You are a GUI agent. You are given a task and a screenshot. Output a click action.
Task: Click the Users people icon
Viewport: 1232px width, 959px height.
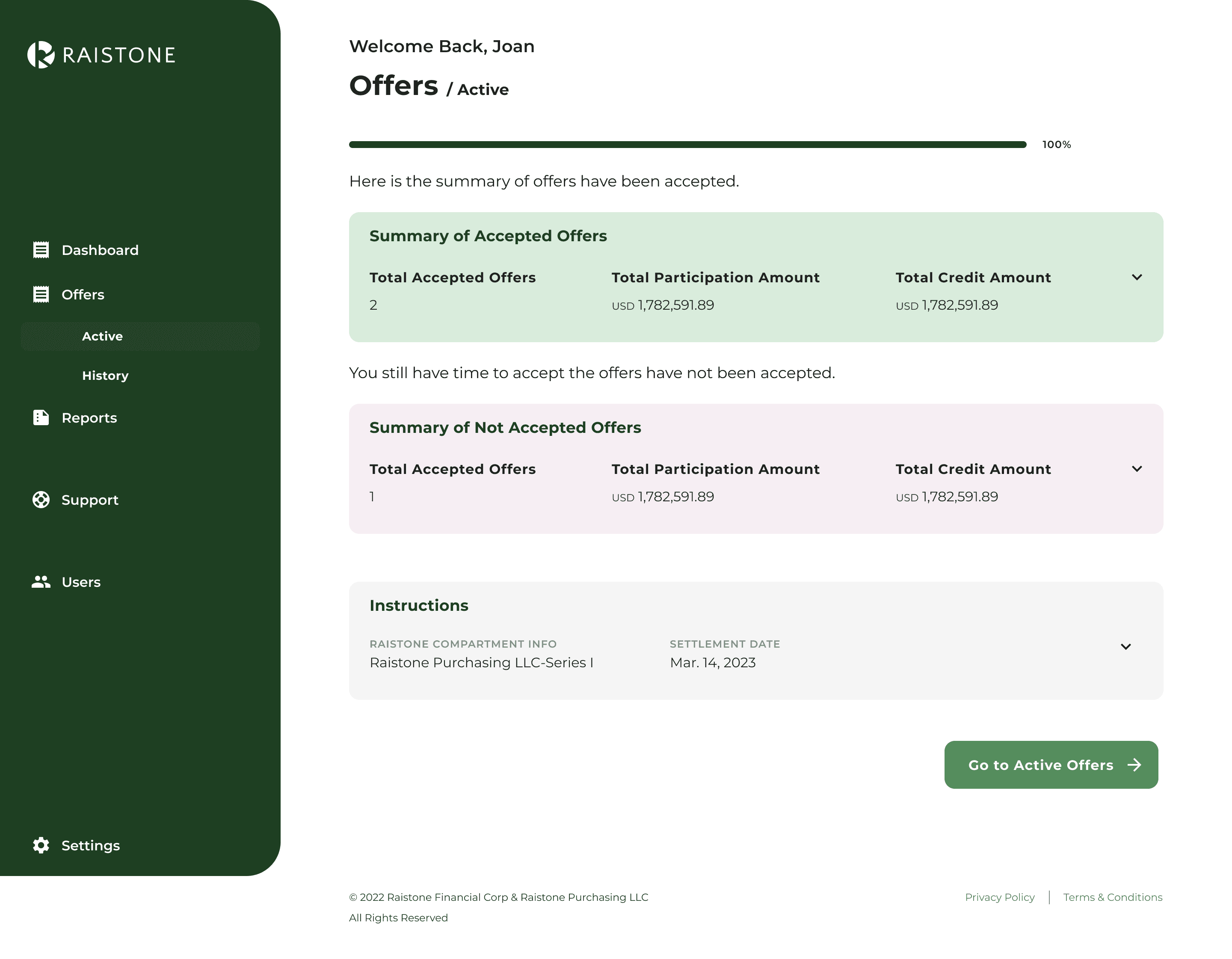(x=41, y=582)
